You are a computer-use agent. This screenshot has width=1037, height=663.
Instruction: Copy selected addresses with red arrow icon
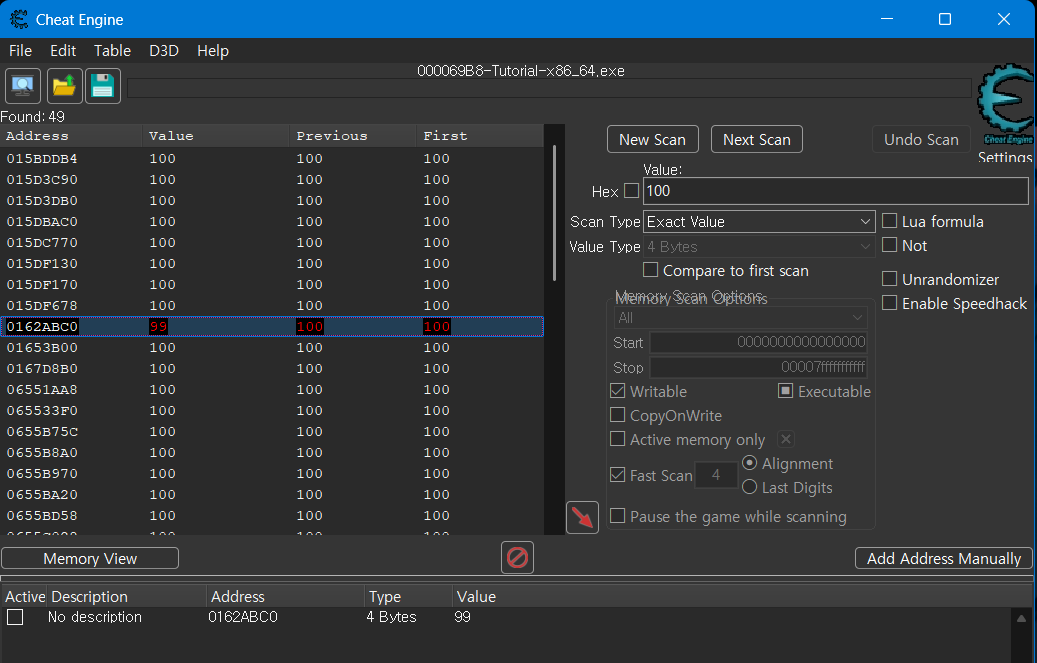(x=583, y=517)
